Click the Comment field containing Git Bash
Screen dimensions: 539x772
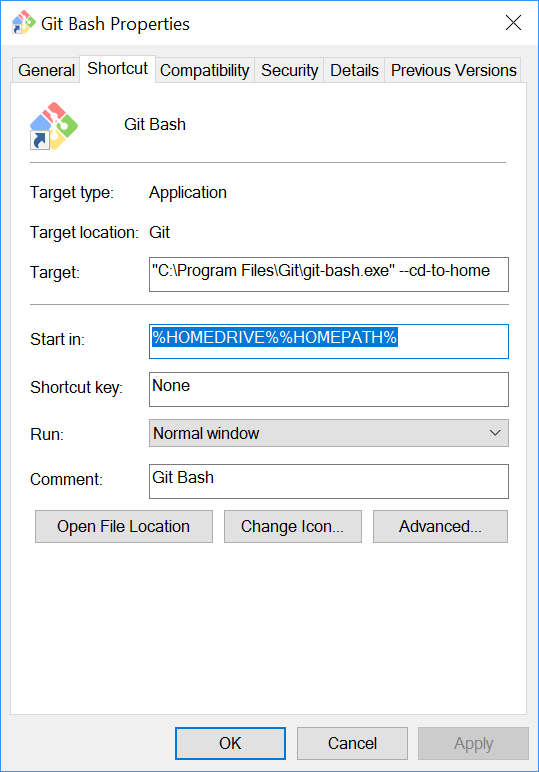point(329,481)
